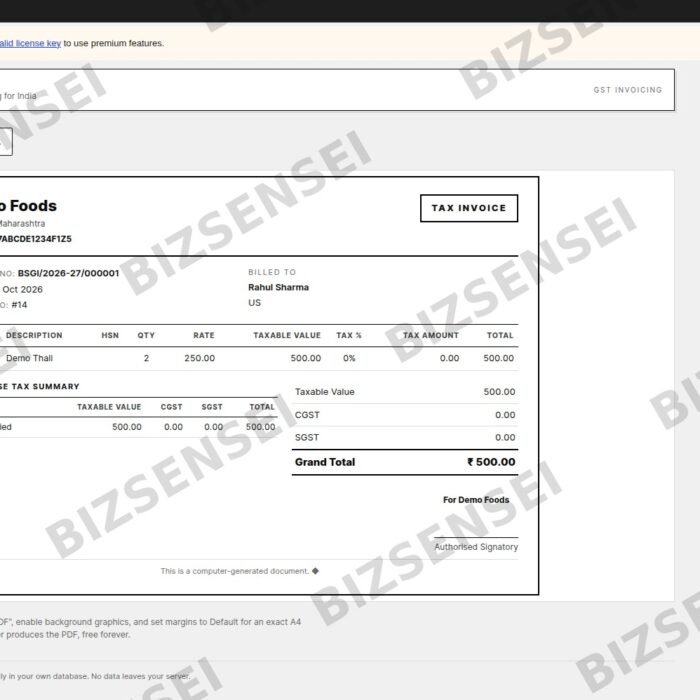
Task: Click the DESCRIPTION column header
Action: click(x=34, y=335)
